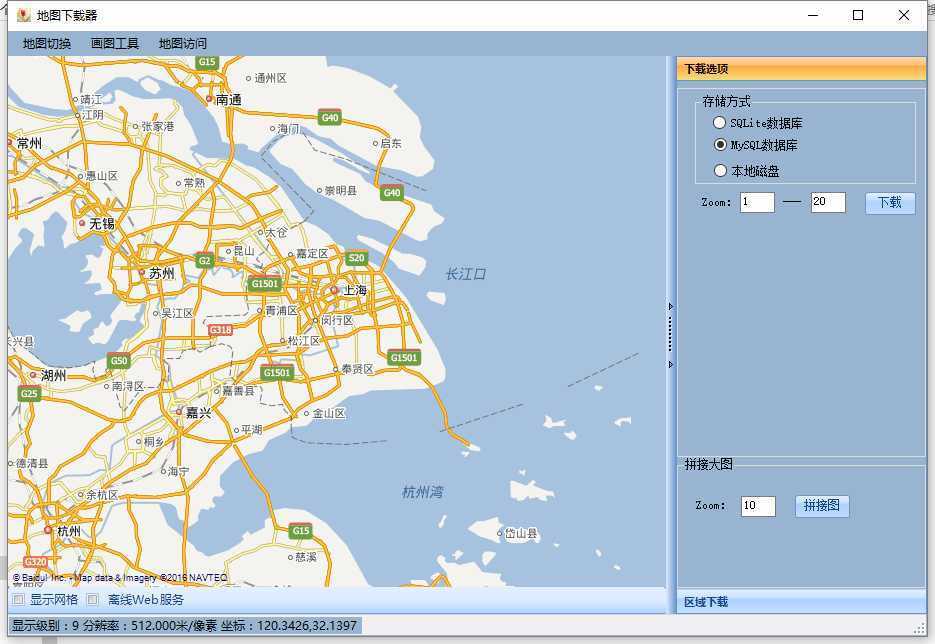
Task: Select SQLite数据库 storage option
Action: coord(758,123)
